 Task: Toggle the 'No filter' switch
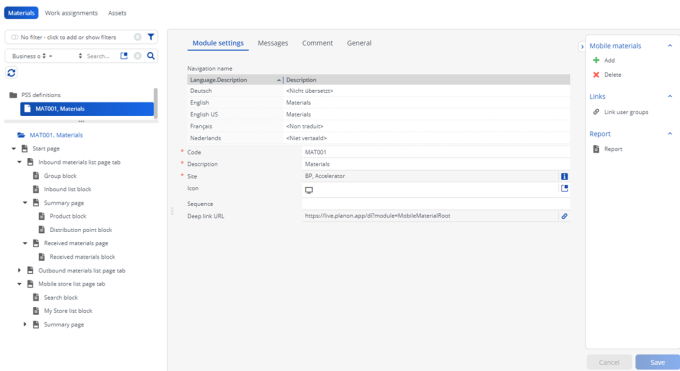14,37
